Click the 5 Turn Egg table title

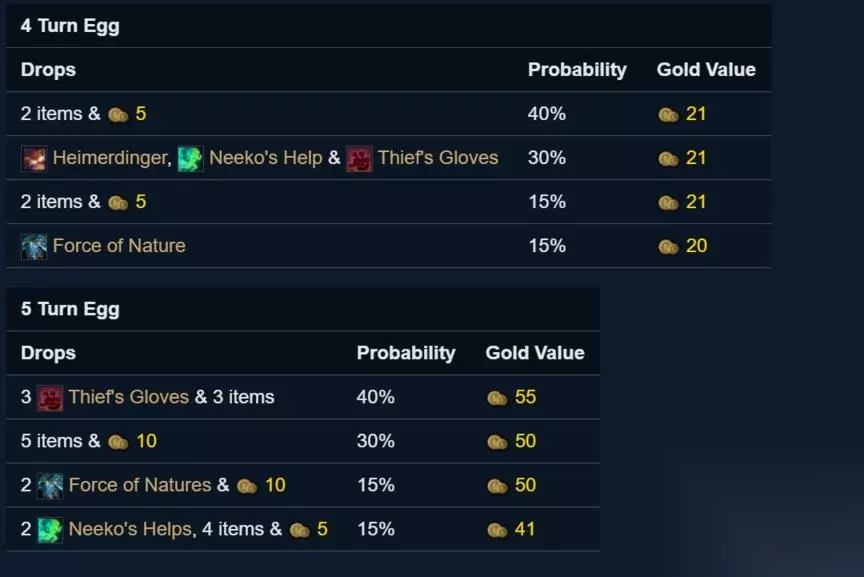click(x=70, y=310)
